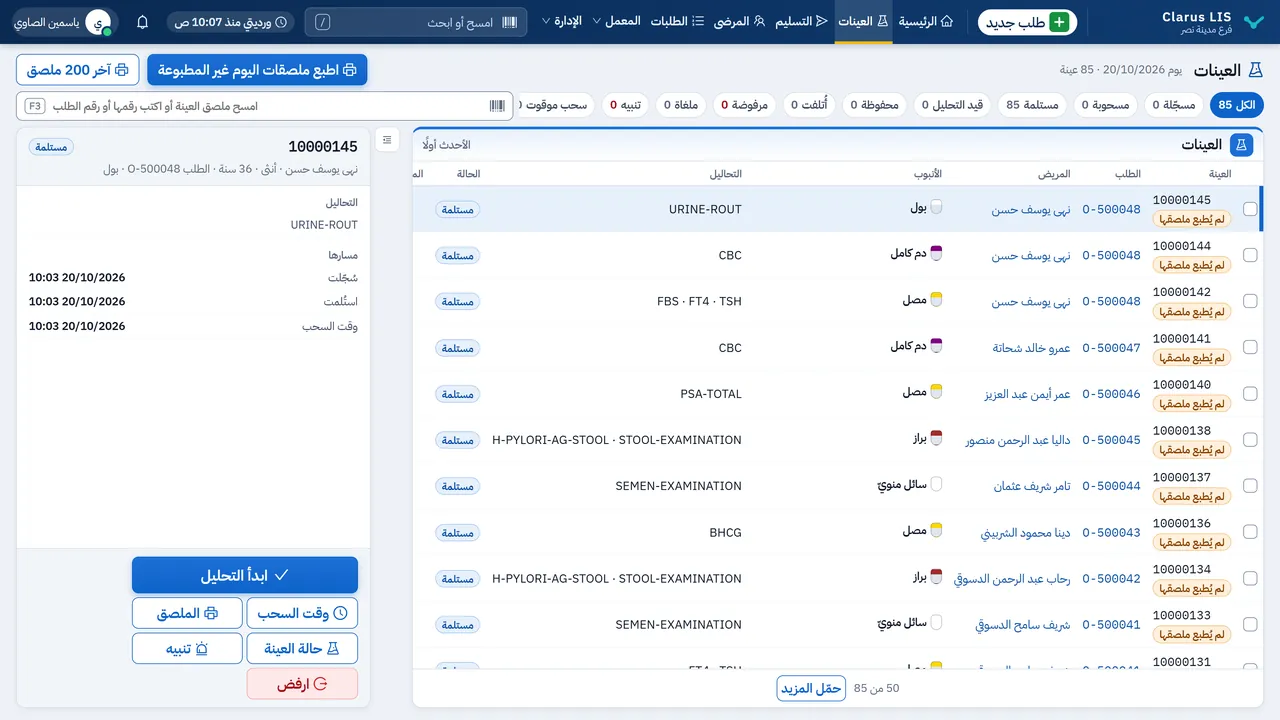1280x720 pixels.
Task: Open the المرضى nav tab
Action: (x=739, y=22)
